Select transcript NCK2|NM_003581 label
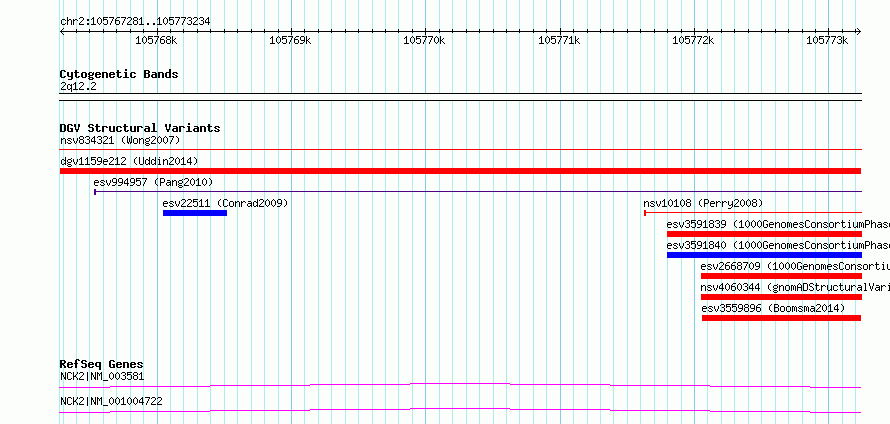The image size is (890, 424). pos(102,376)
